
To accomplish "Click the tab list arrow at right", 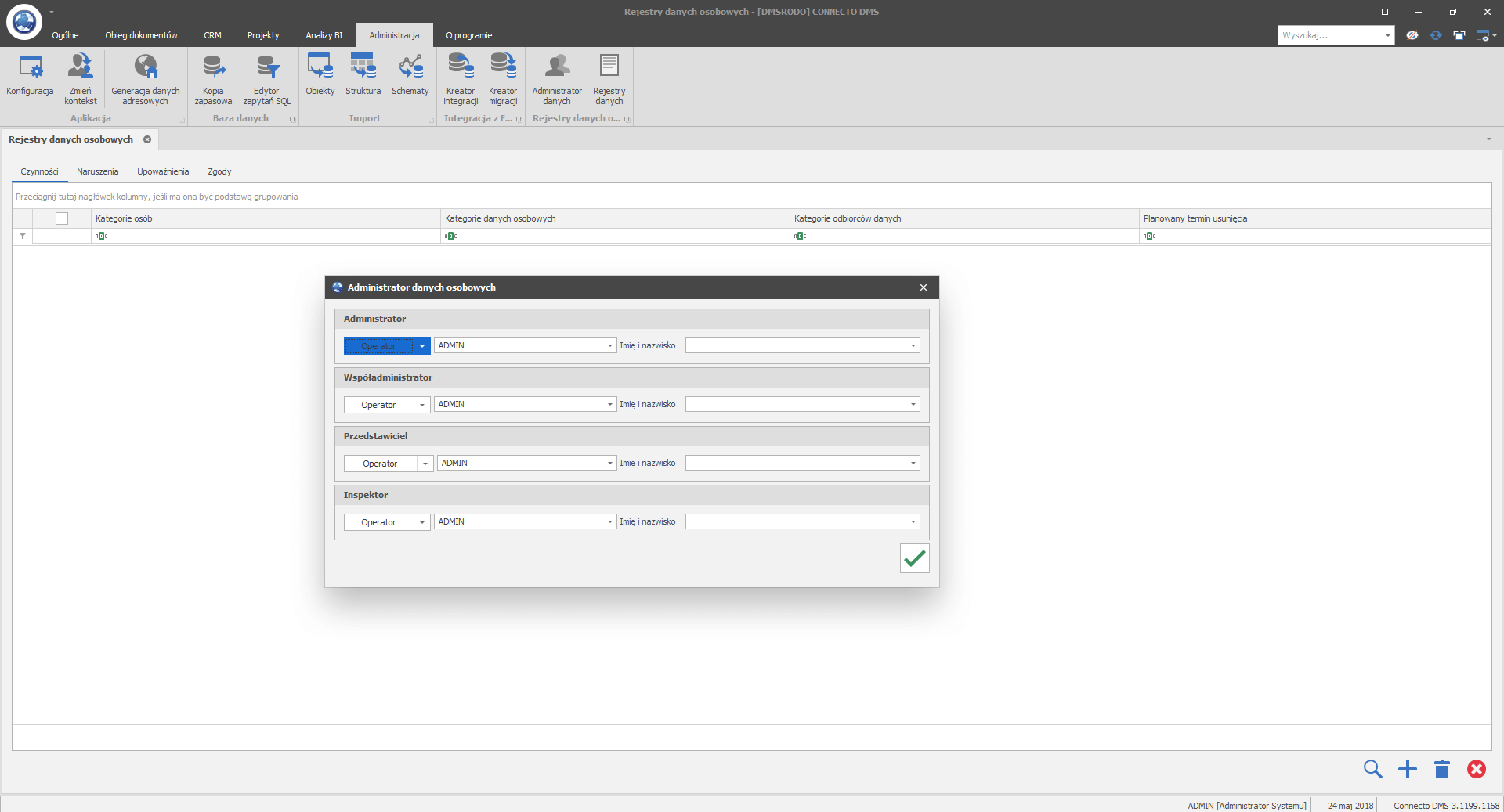I will point(1489,139).
